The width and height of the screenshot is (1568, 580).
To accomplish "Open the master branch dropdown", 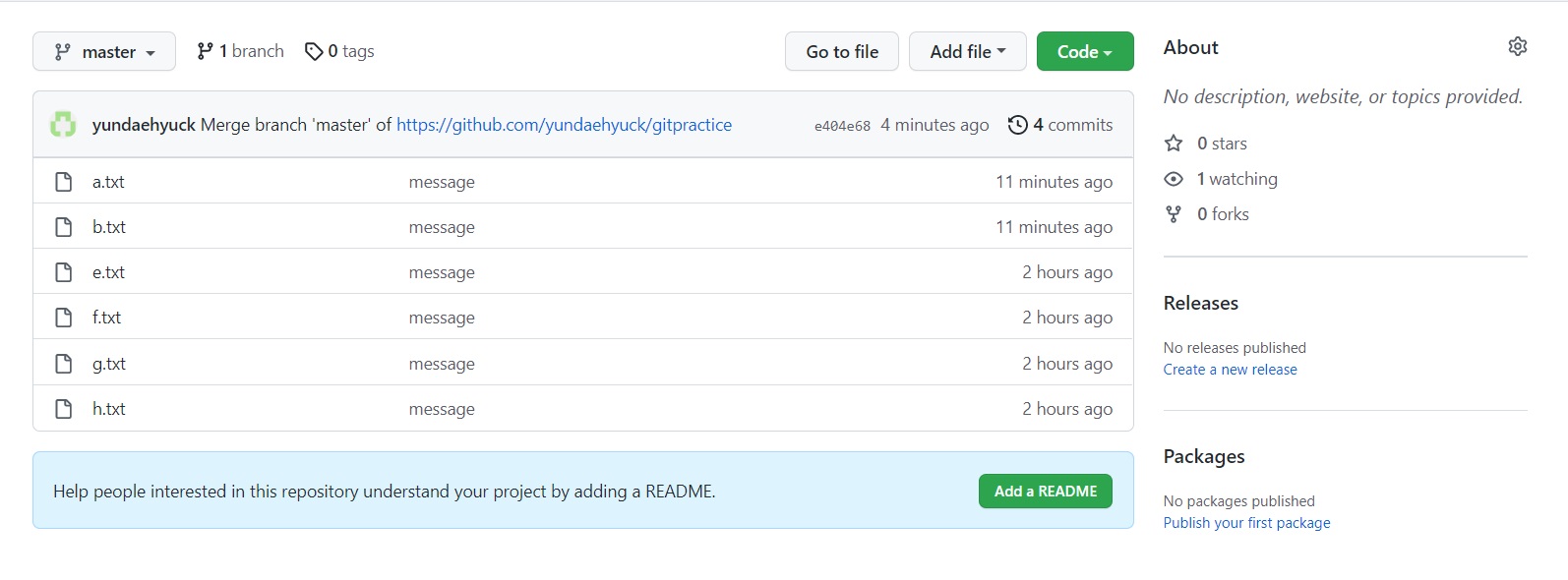I will coord(104,51).
